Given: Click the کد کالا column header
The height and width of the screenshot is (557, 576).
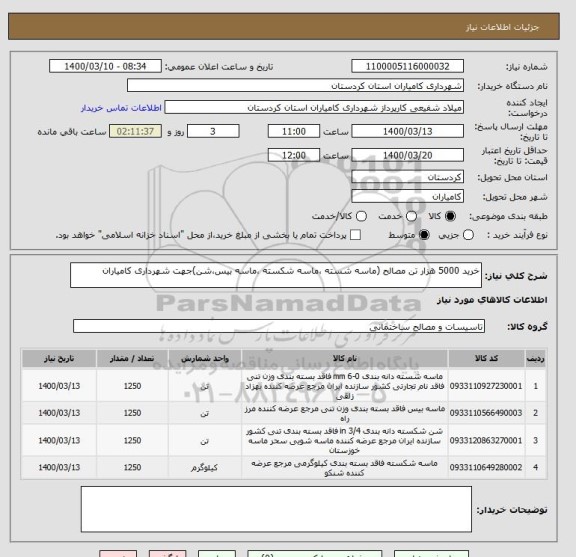Looking at the screenshot, I should (x=486, y=359).
